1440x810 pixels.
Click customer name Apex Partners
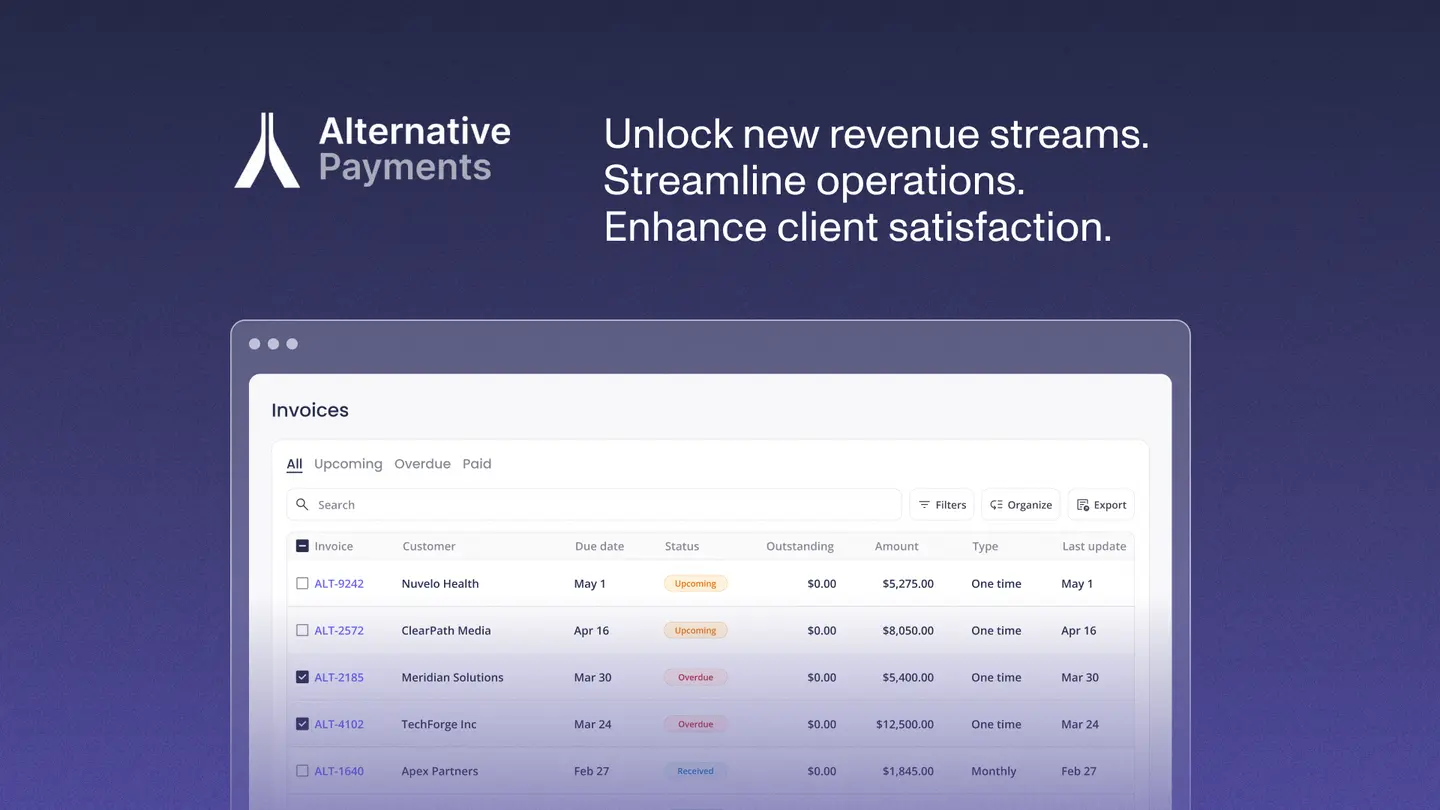click(x=440, y=772)
